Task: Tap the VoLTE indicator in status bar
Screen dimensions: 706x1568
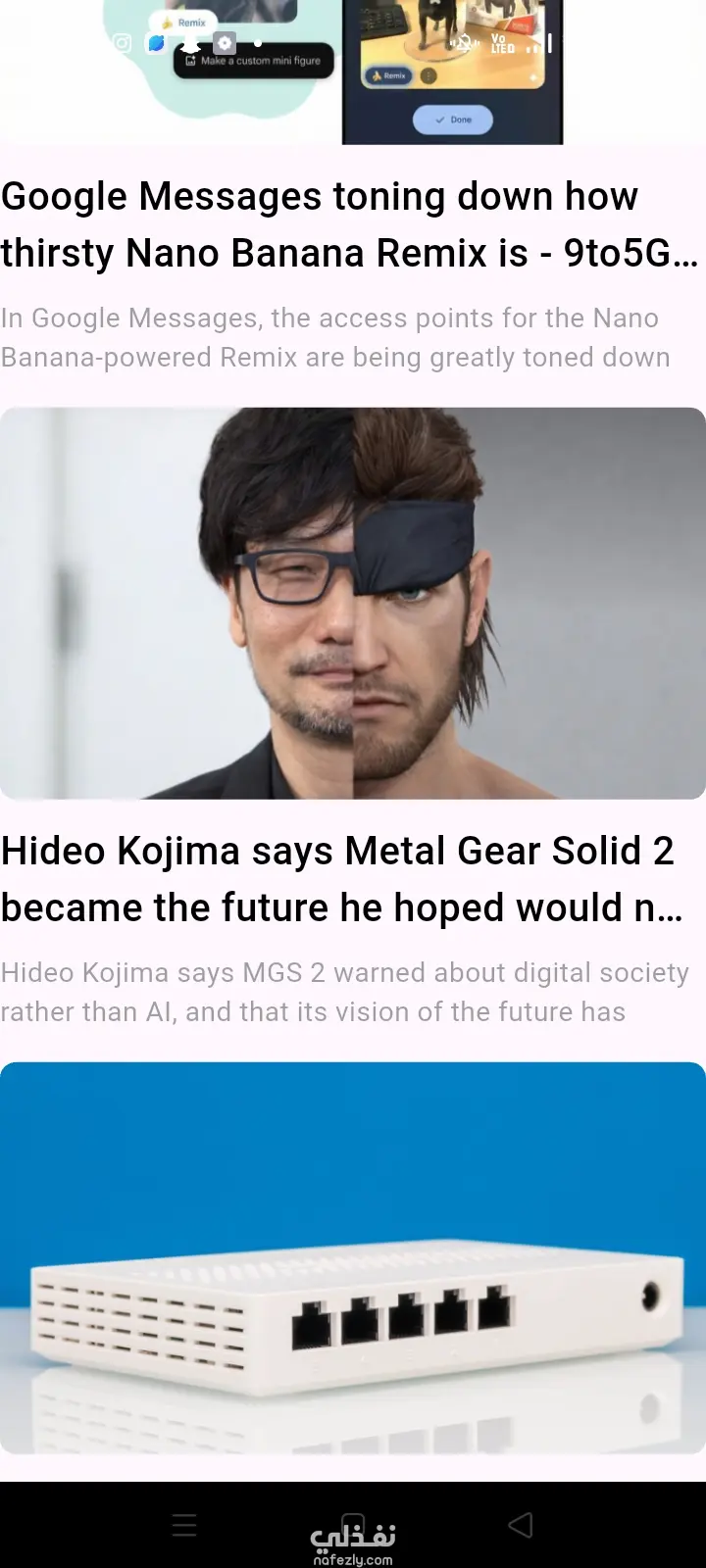Action: (x=502, y=43)
